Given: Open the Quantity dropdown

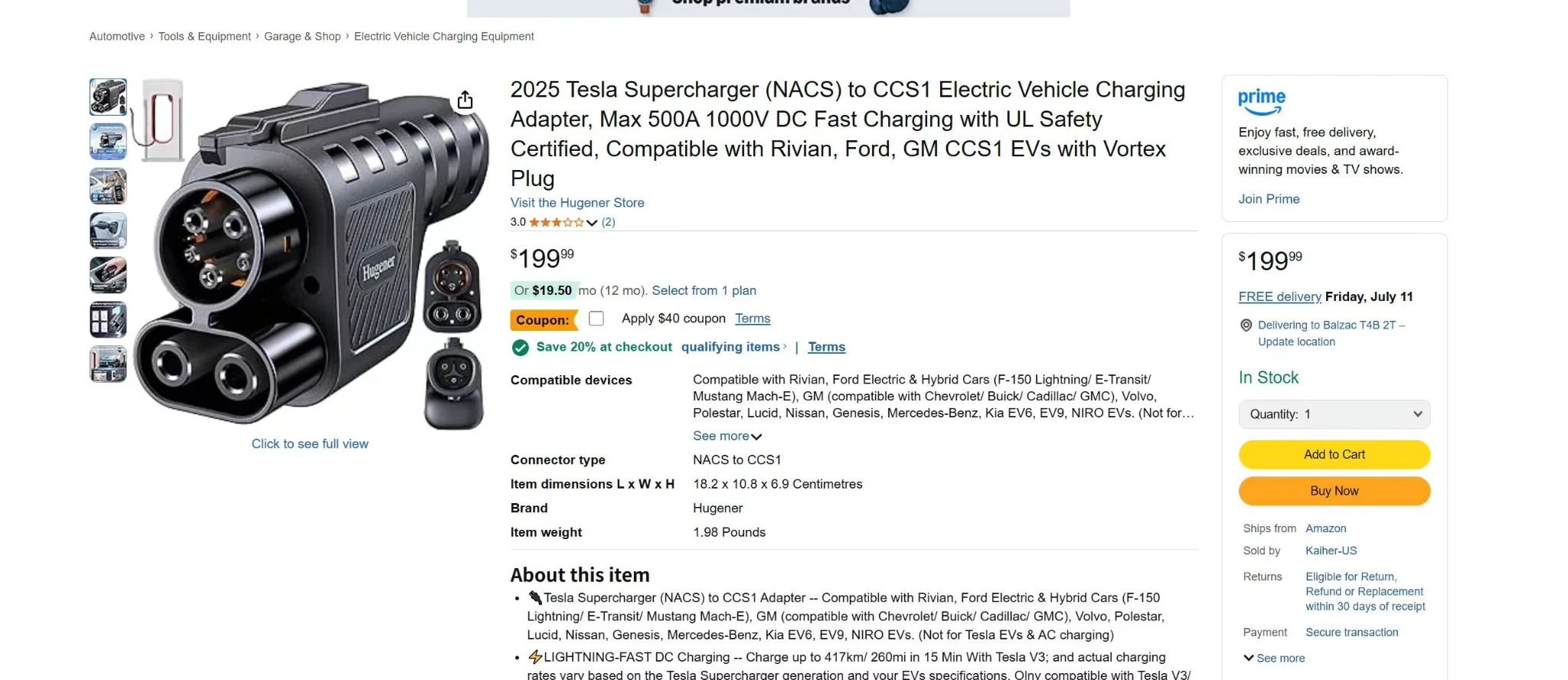Looking at the screenshot, I should point(1334,414).
